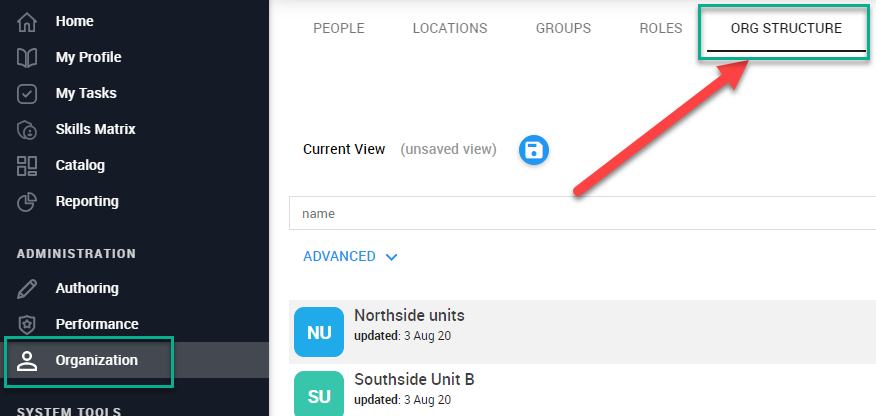Switch to the PEOPLE tab
The width and height of the screenshot is (876, 416).
pos(339,28)
